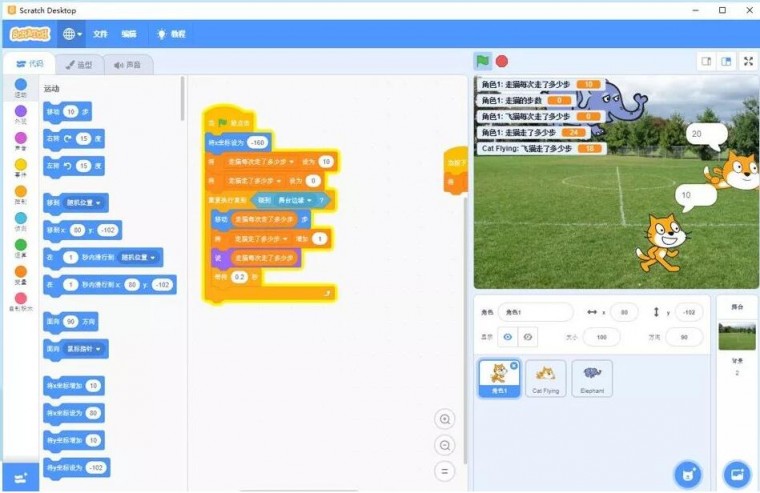Select the 外观 (Looks) category circle
This screenshot has width=760, height=493.
click(x=20, y=111)
